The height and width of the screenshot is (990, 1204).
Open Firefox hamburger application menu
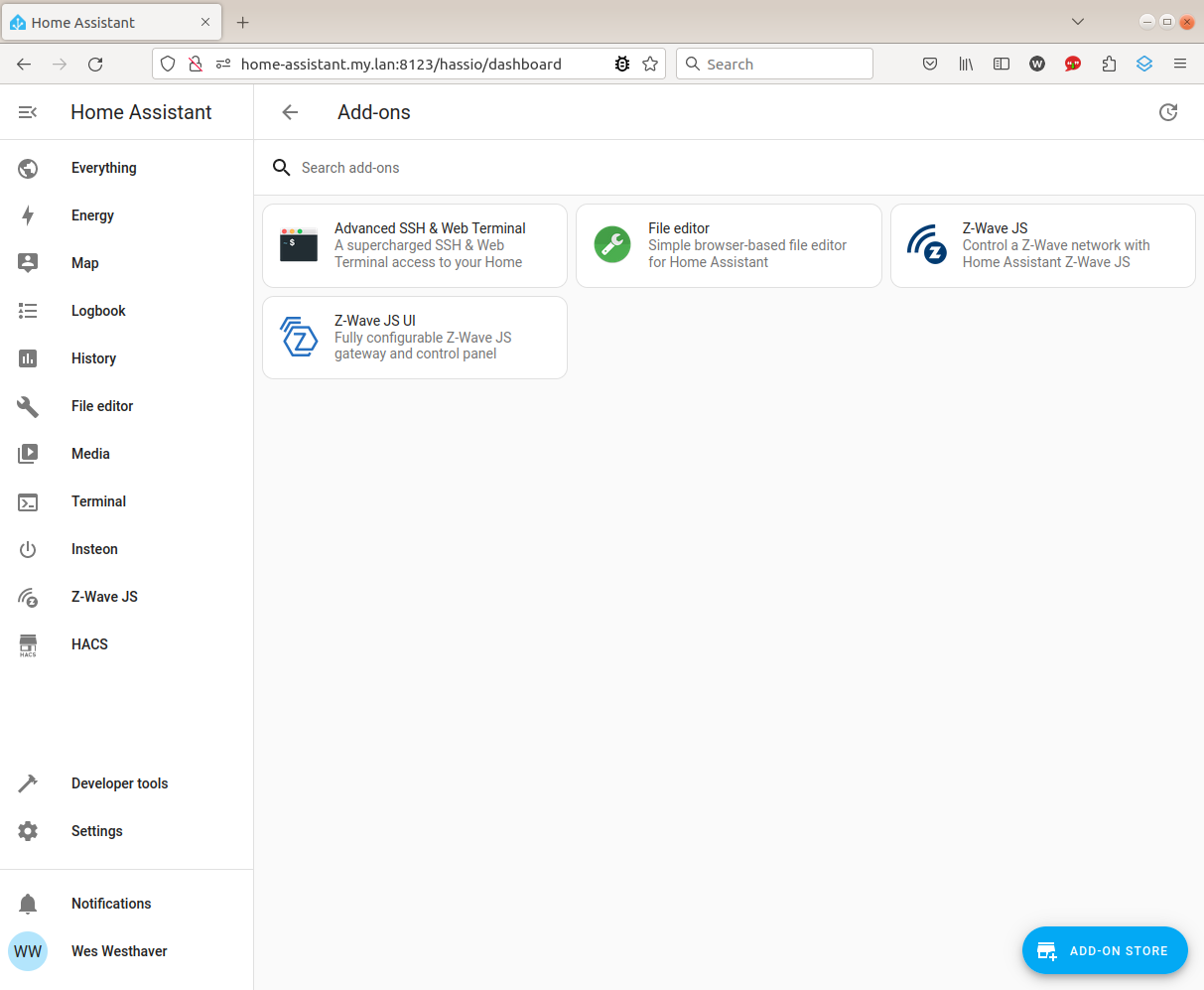tap(1180, 64)
